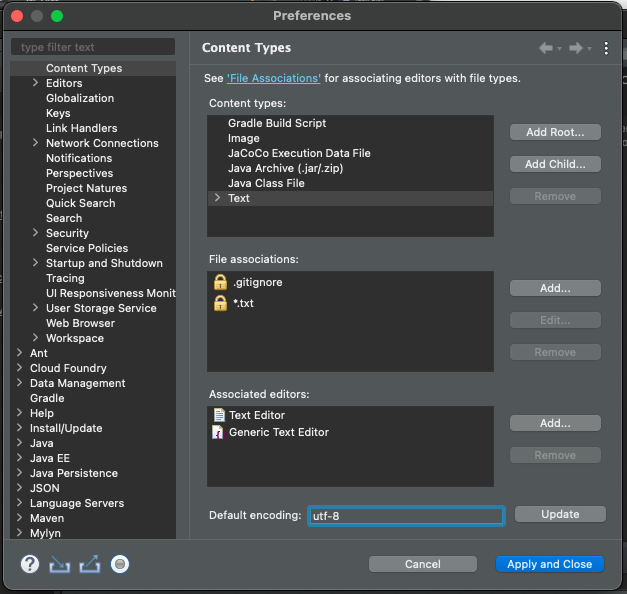Open the 'File Associations' link
The image size is (627, 594).
pos(274,78)
